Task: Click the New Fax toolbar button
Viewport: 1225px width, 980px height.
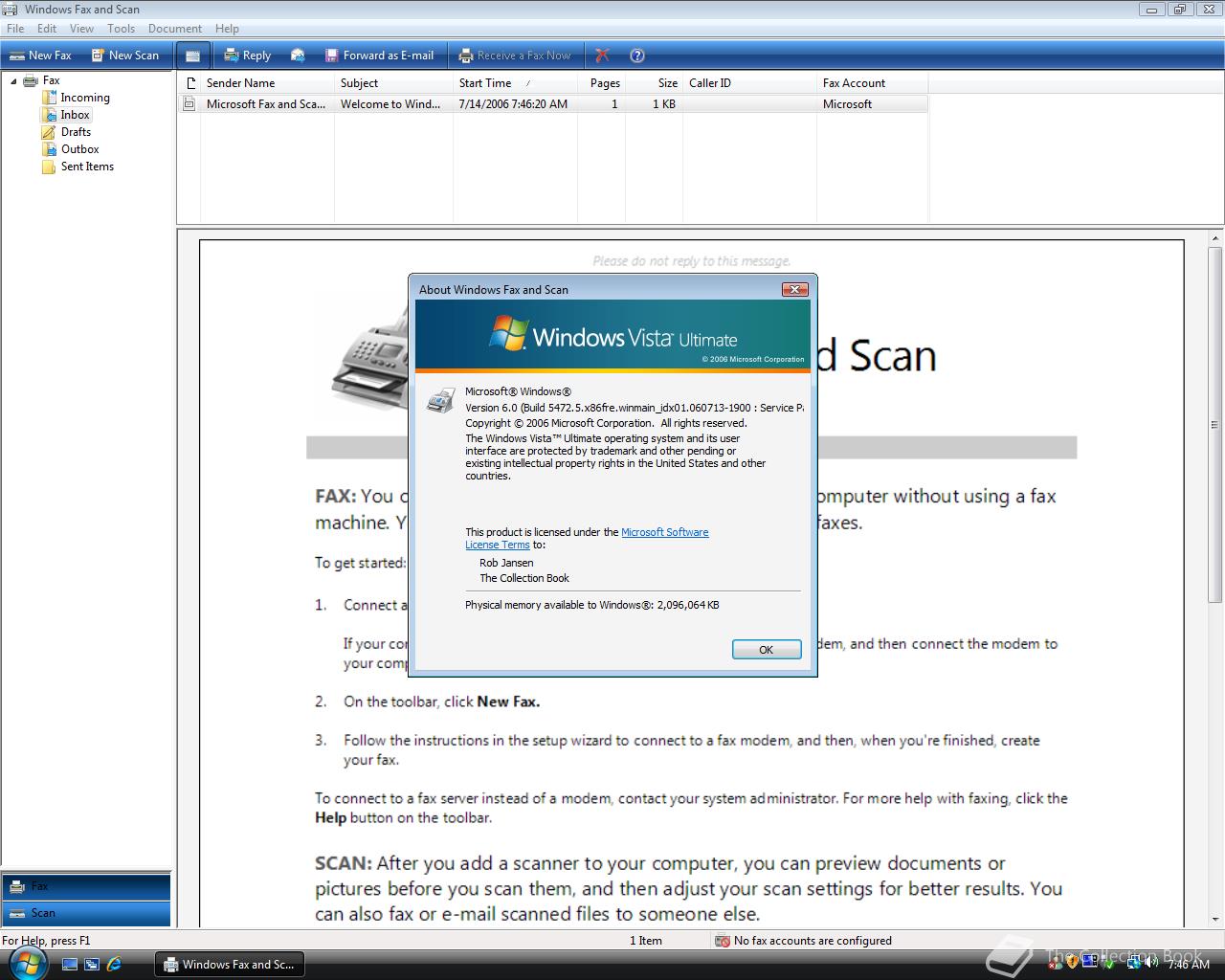Action: (x=40, y=56)
